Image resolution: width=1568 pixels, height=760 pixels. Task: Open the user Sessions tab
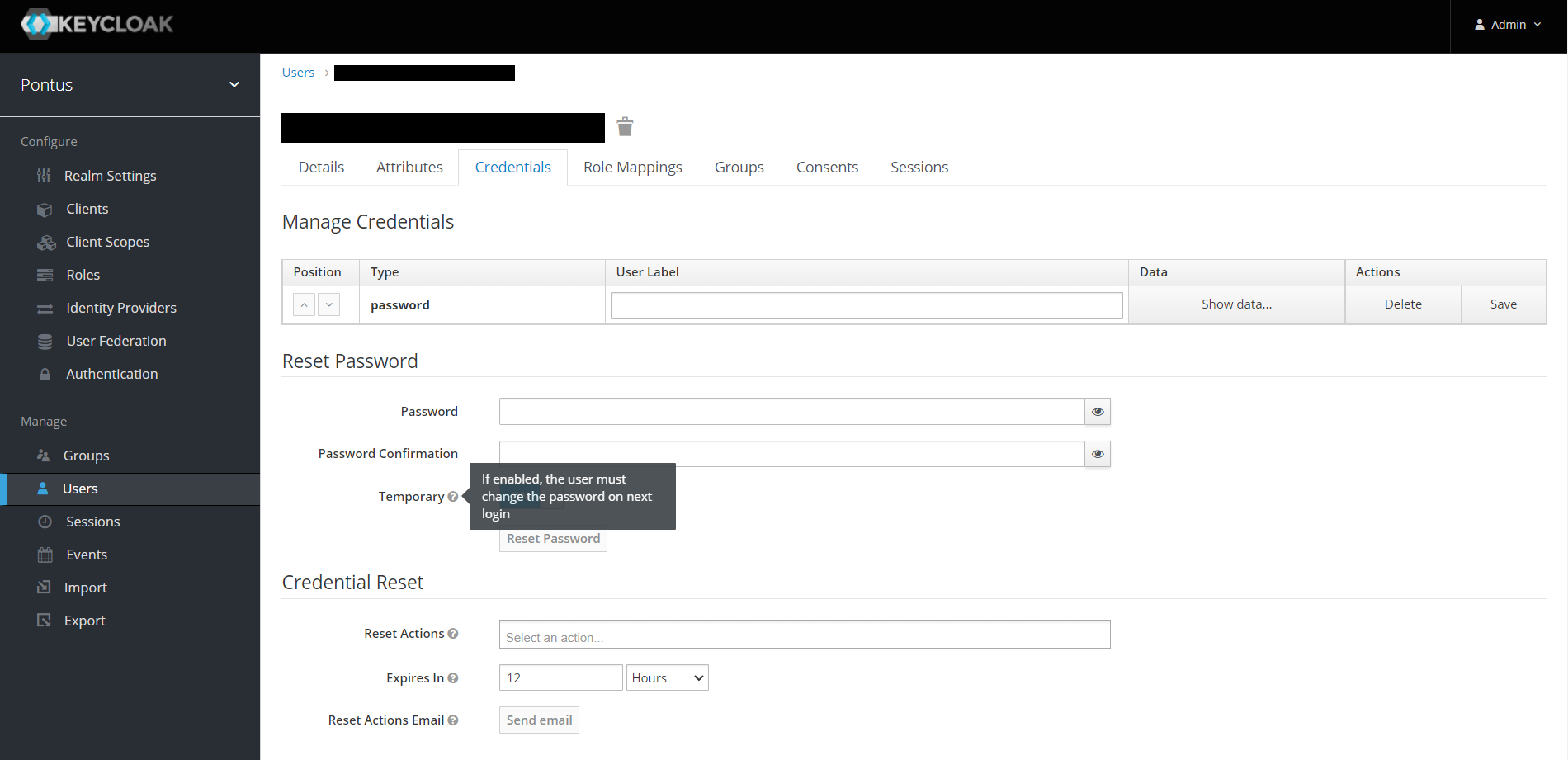point(919,168)
